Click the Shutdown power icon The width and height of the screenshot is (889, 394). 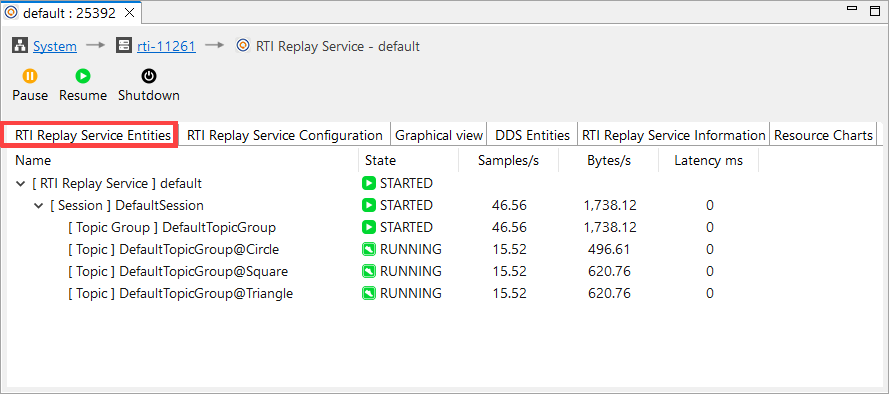point(149,75)
